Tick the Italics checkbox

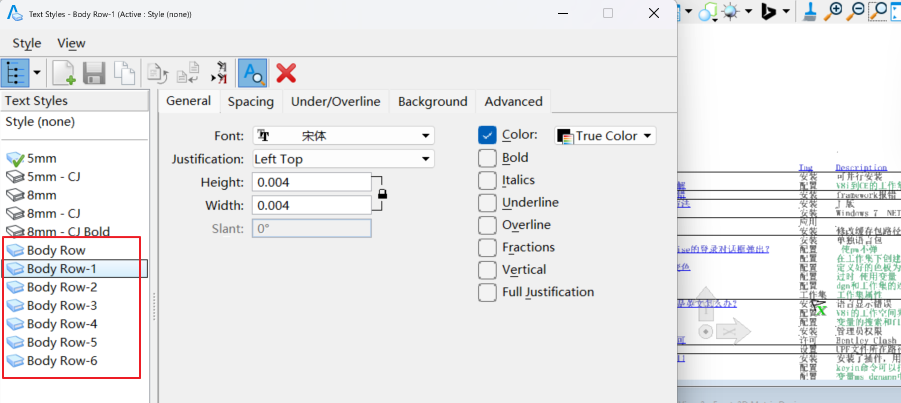coord(488,180)
